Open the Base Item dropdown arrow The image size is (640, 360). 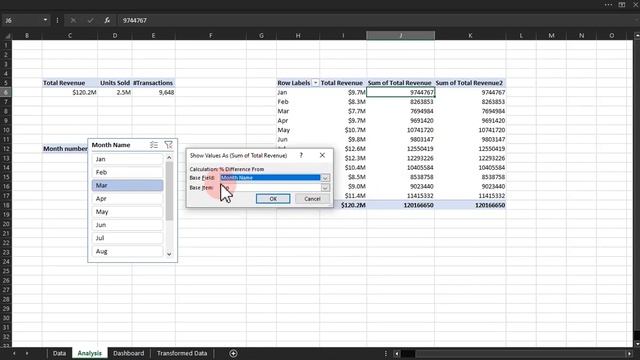[325, 188]
